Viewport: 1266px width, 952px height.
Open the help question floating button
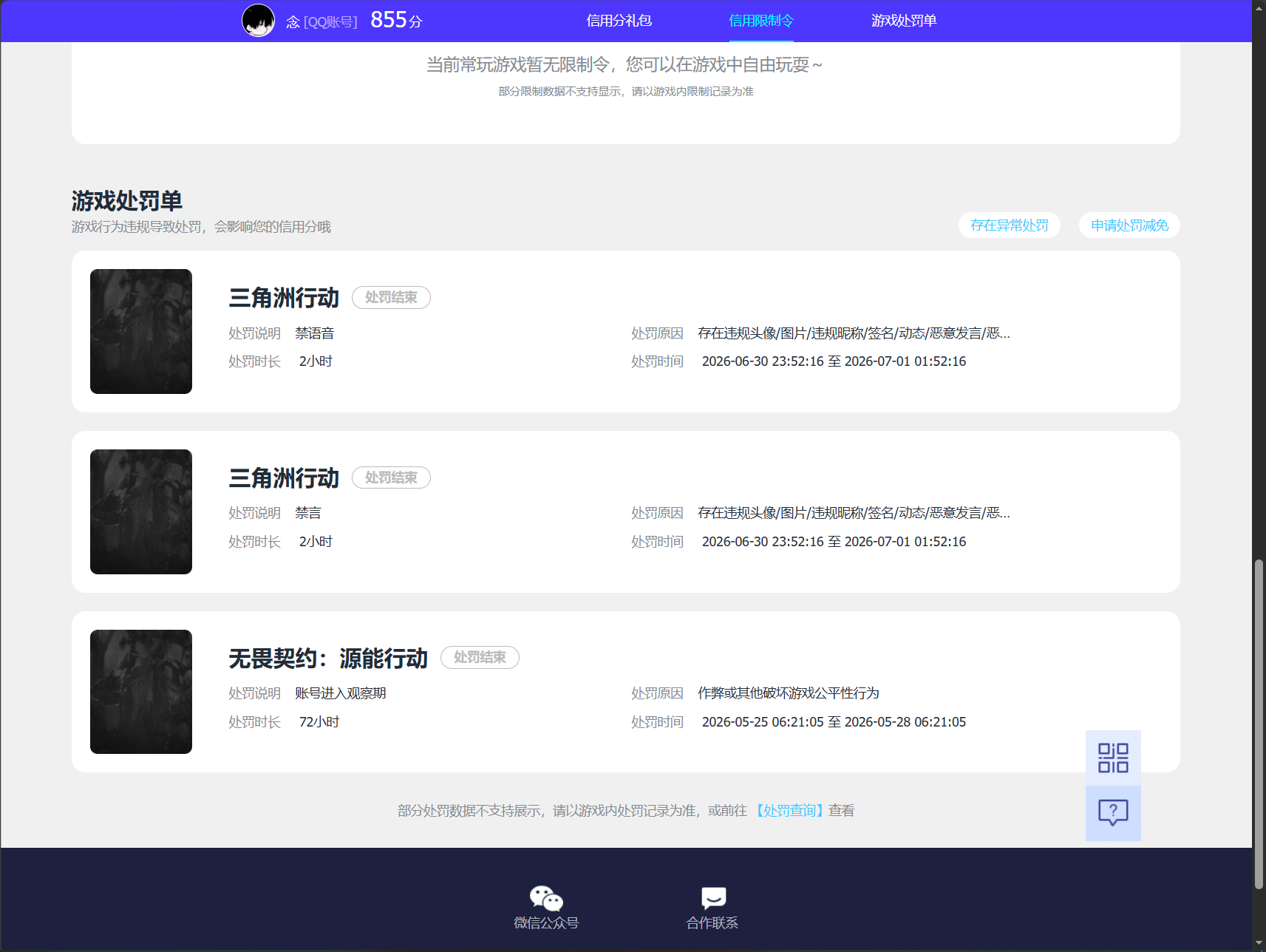tap(1113, 813)
